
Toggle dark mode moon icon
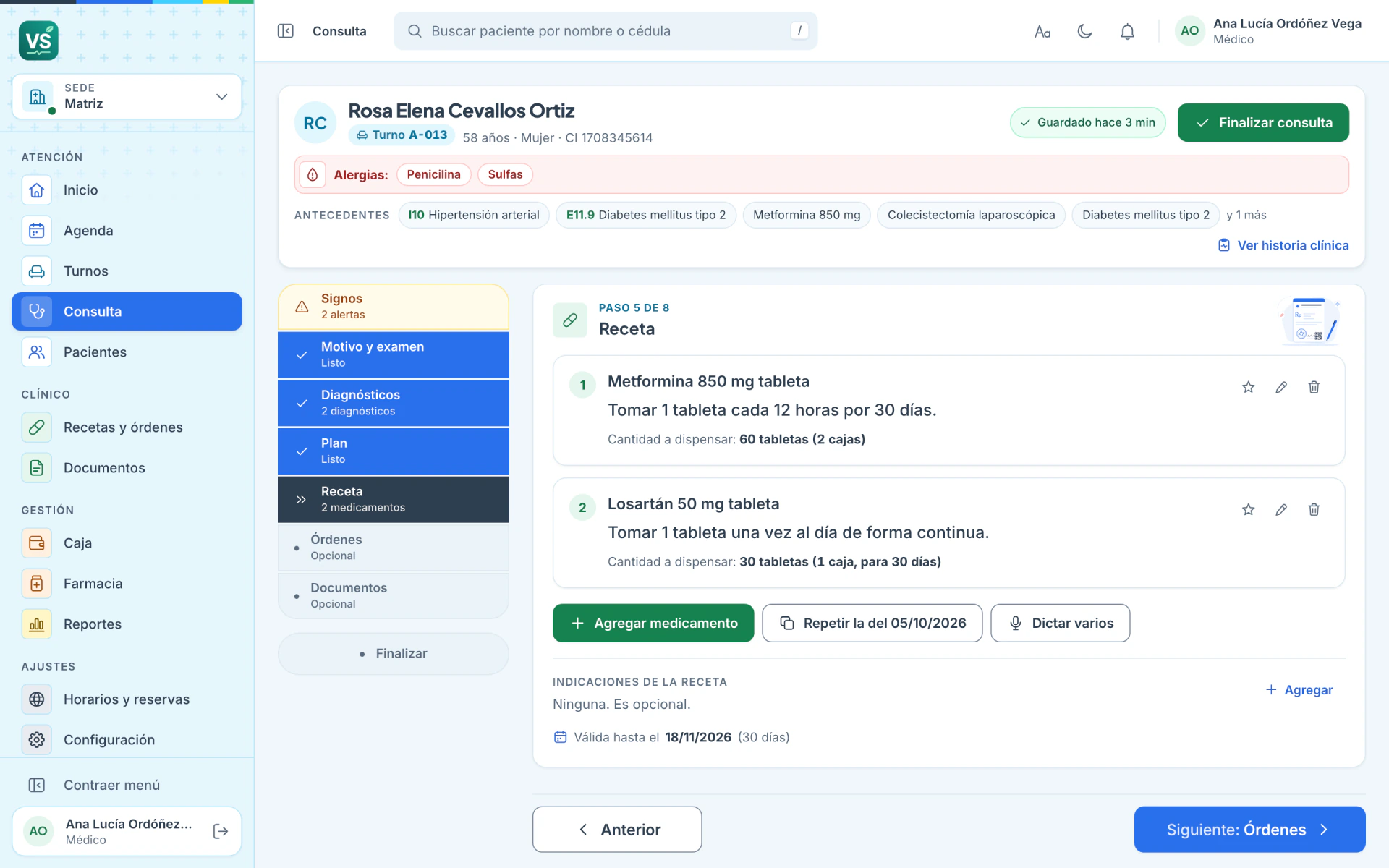point(1084,31)
